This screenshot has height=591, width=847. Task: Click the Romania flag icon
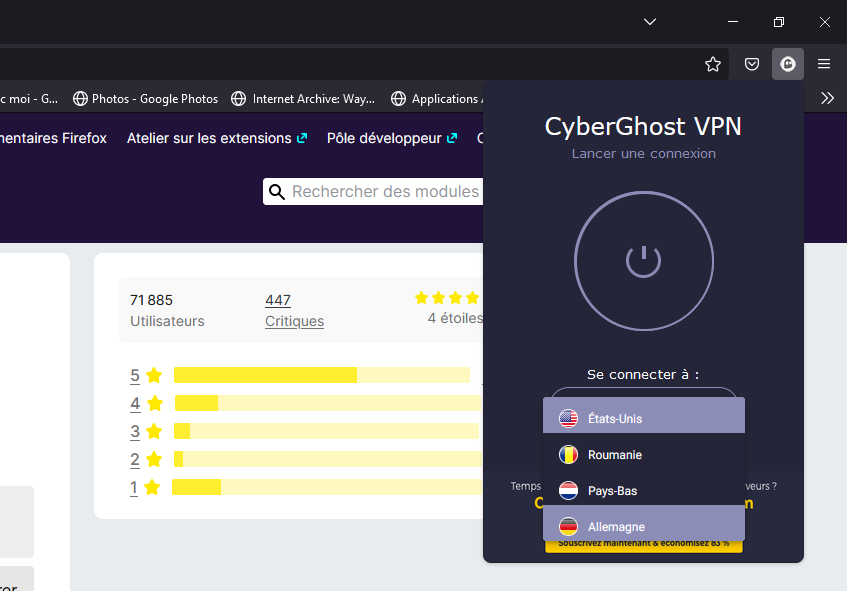pyautogui.click(x=568, y=454)
